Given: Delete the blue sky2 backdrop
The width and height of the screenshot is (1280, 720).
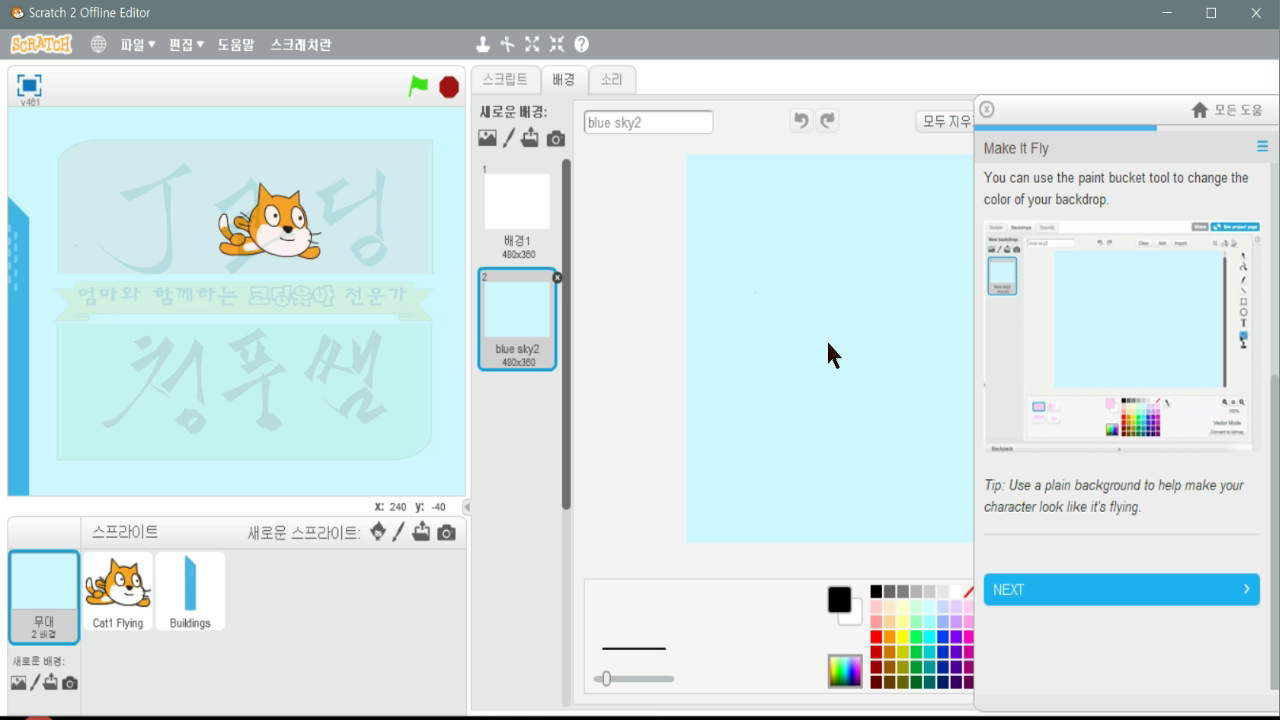Looking at the screenshot, I should (x=557, y=277).
